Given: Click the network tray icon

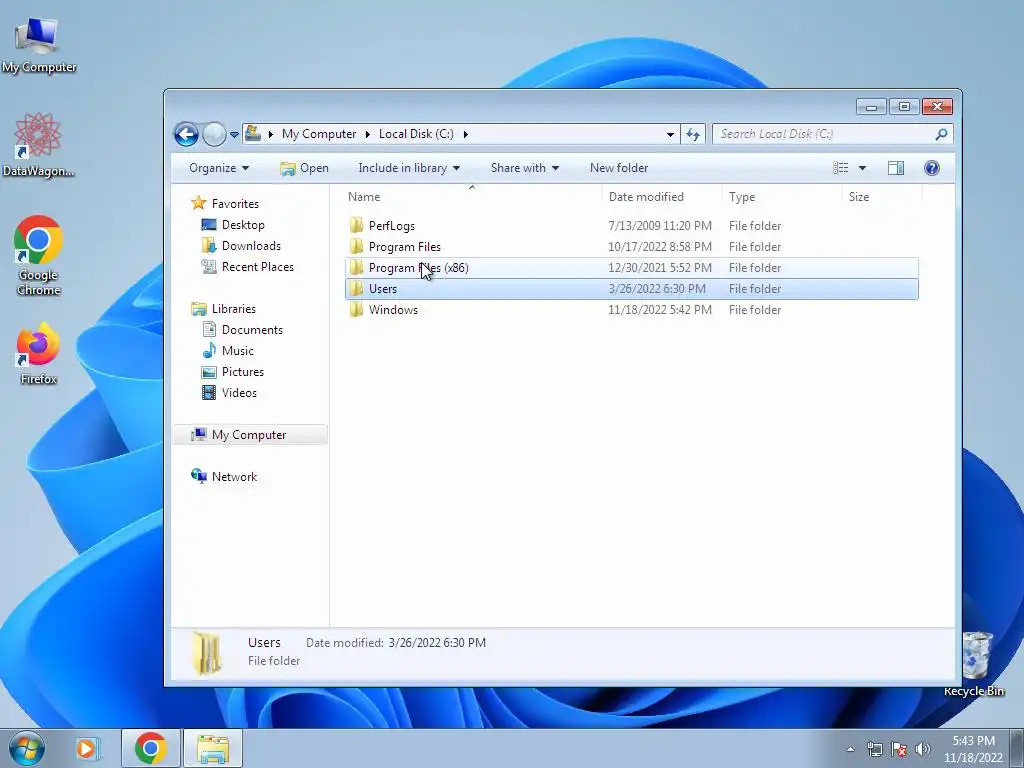Looking at the screenshot, I should (874, 749).
